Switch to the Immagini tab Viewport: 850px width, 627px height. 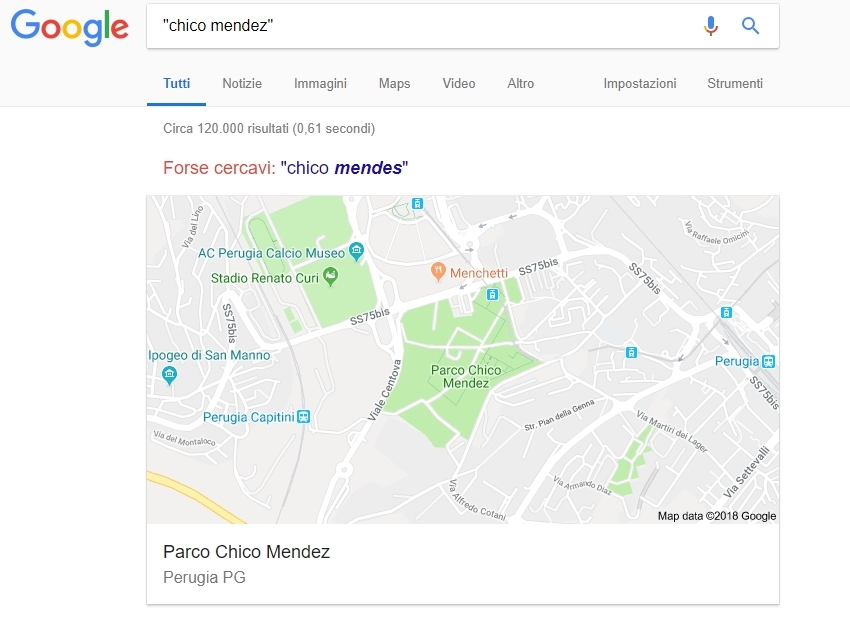320,83
